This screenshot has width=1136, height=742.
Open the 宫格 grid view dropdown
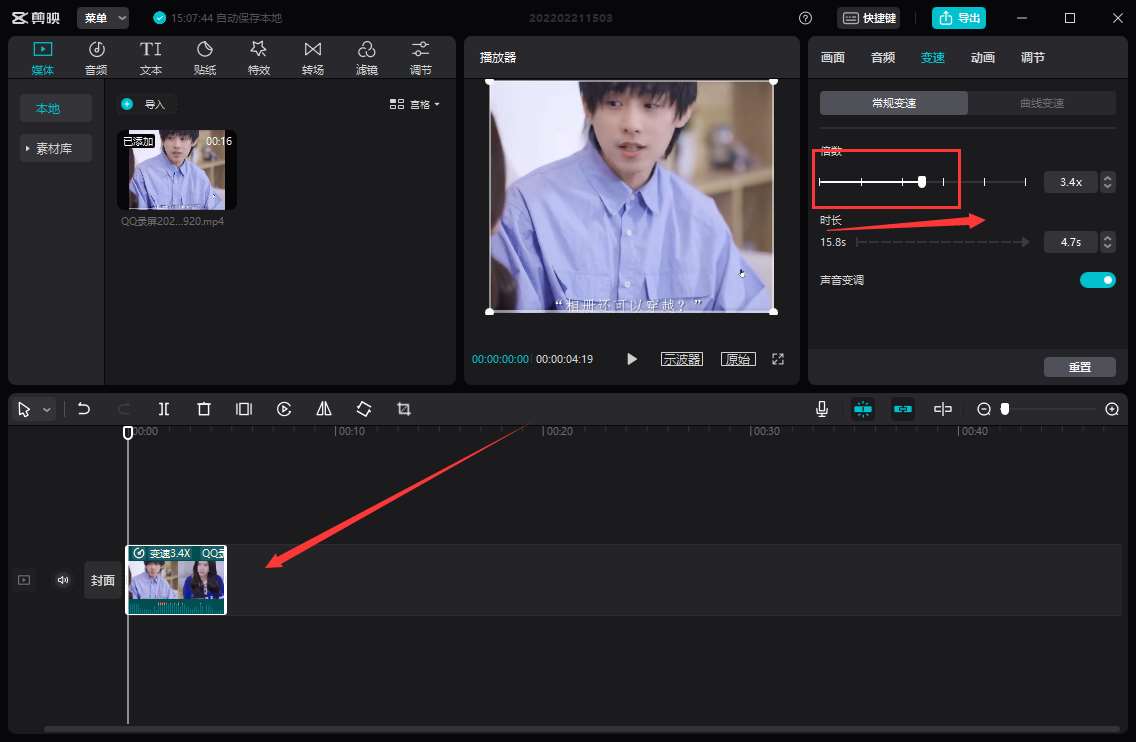click(414, 104)
